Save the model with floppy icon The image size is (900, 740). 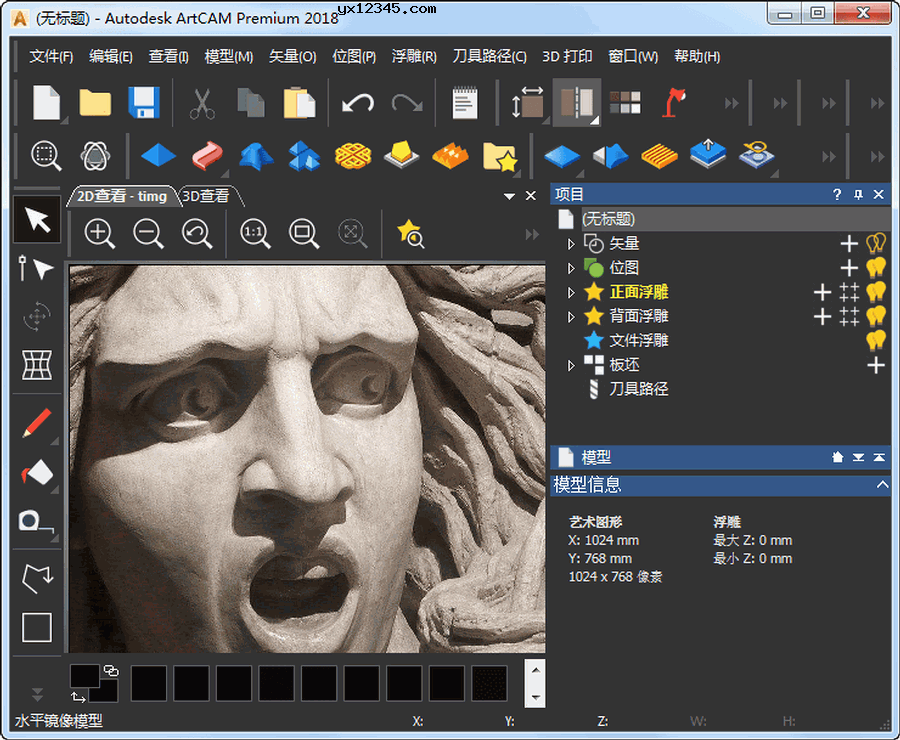pos(144,103)
